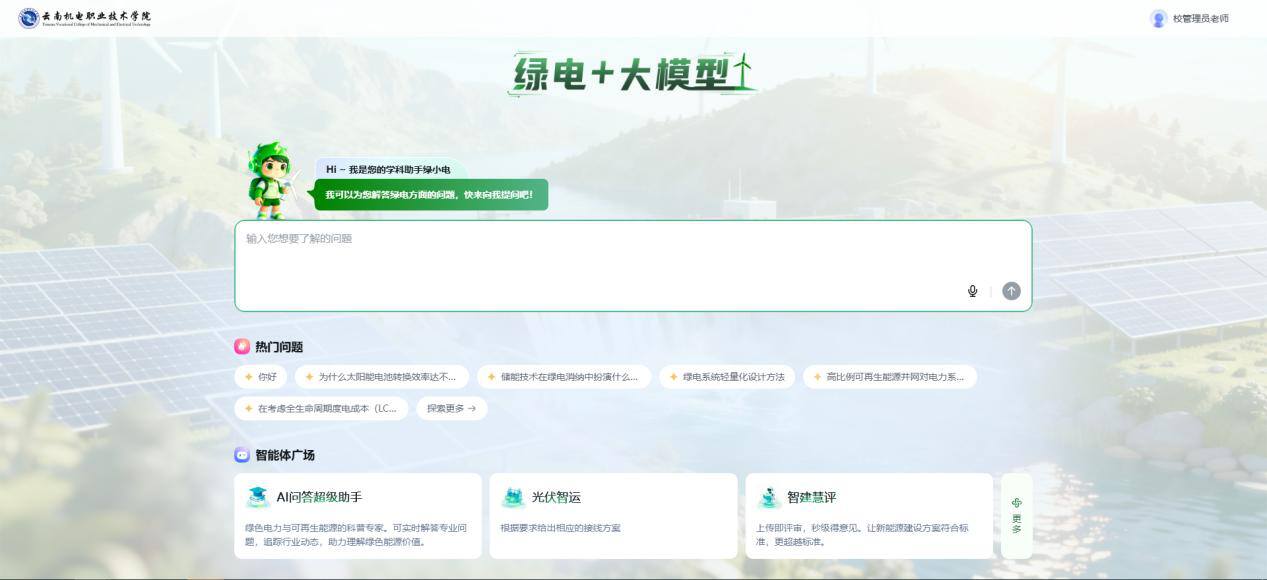Select the 你好 hot question chip
1267x580 pixels.
260,377
